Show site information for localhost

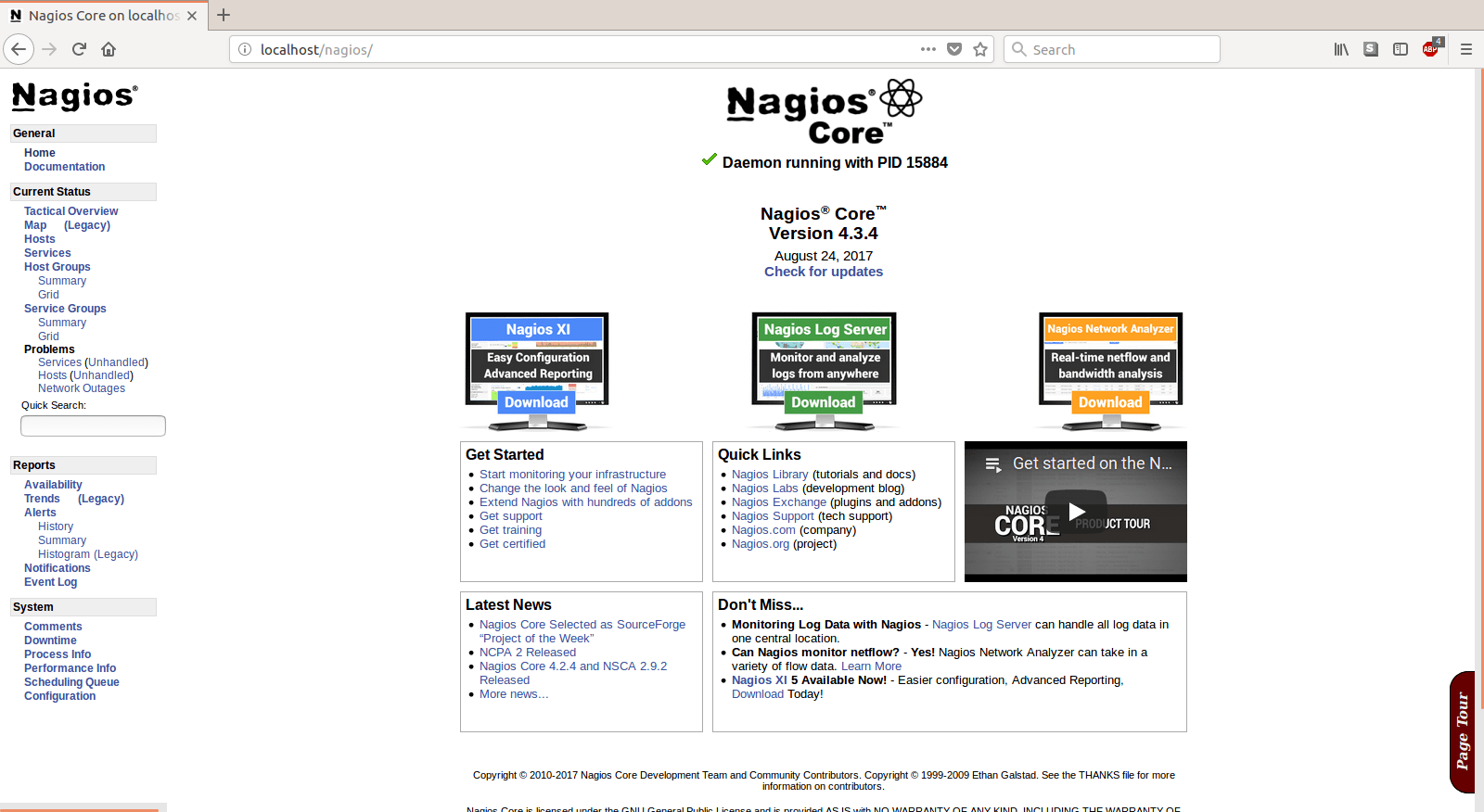[245, 49]
